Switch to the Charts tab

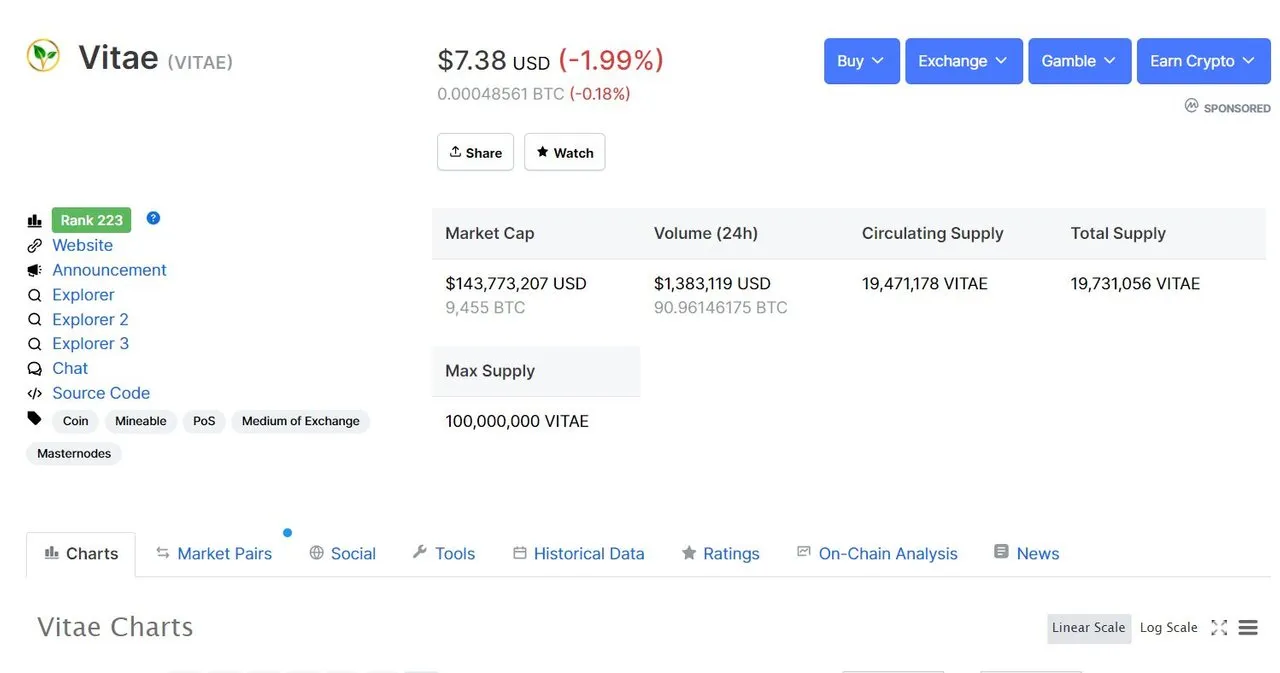coord(81,554)
